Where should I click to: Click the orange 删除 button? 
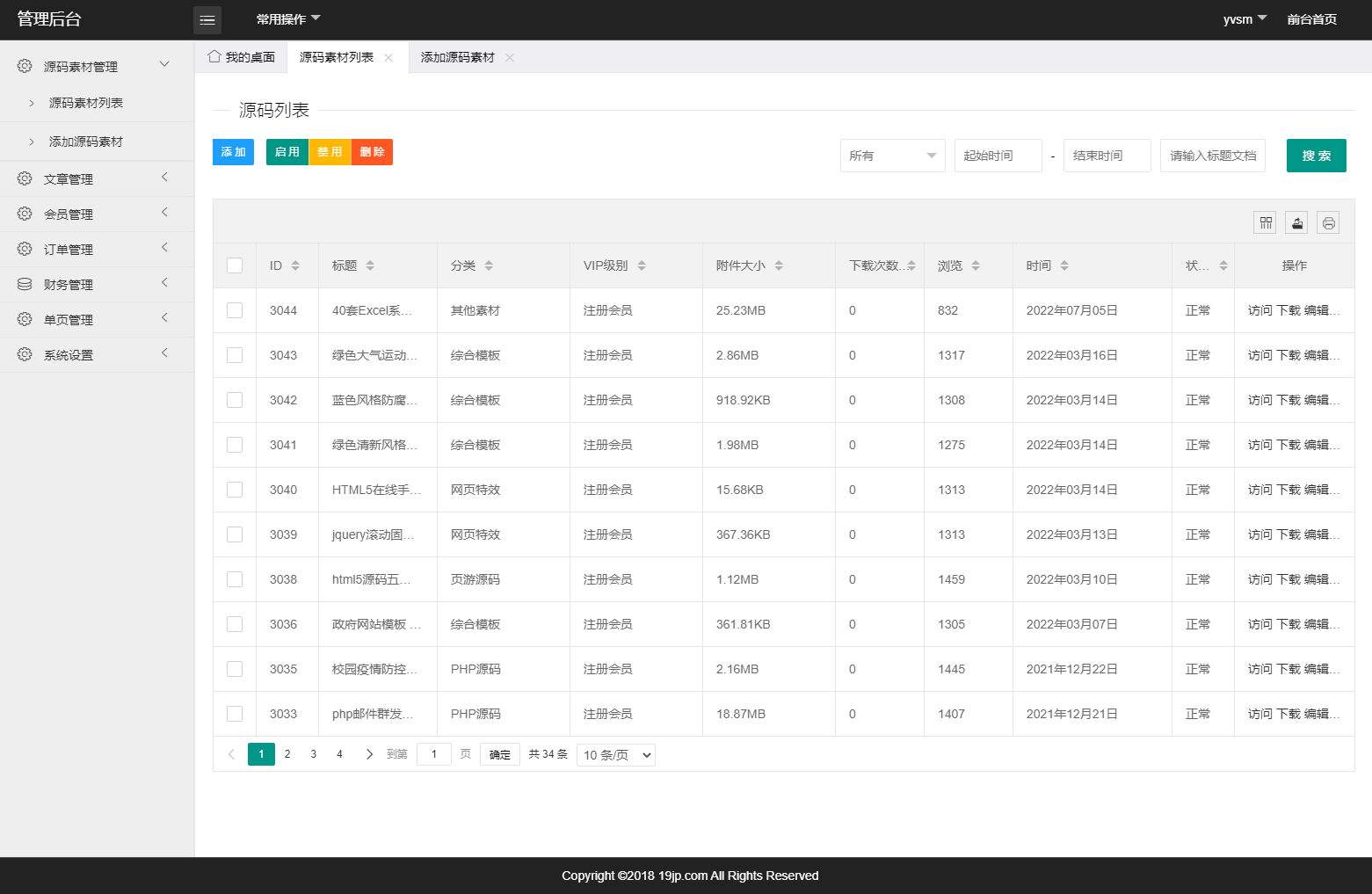(x=372, y=152)
